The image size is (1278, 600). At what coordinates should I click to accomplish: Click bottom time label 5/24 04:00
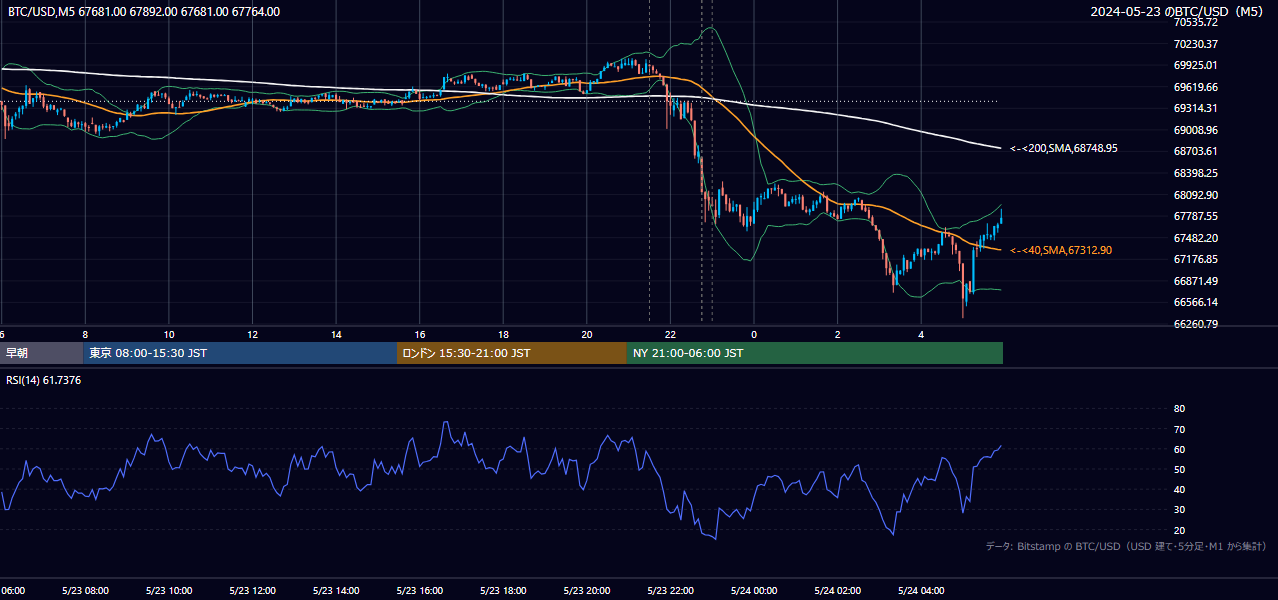pos(921,591)
